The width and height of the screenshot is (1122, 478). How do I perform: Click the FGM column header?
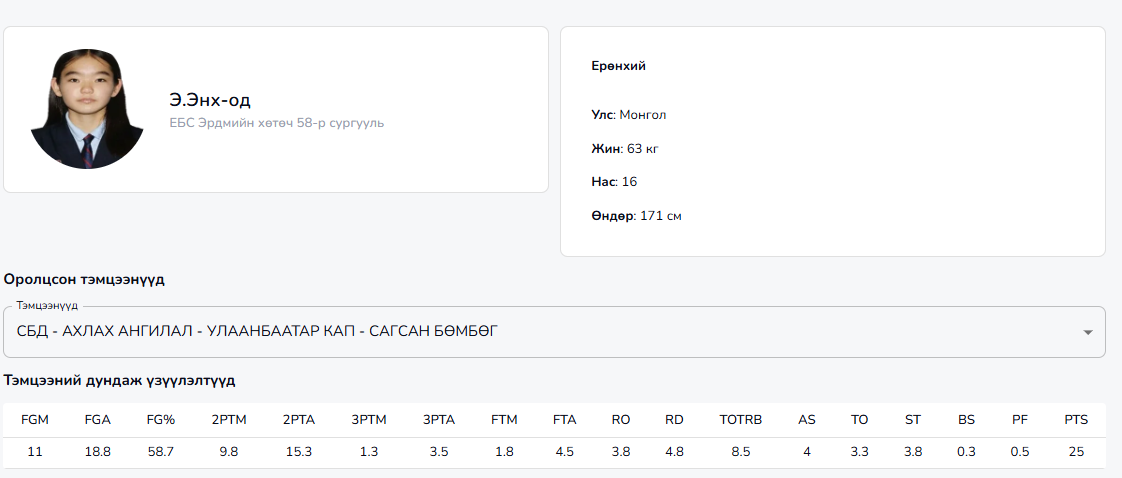pyautogui.click(x=35, y=420)
